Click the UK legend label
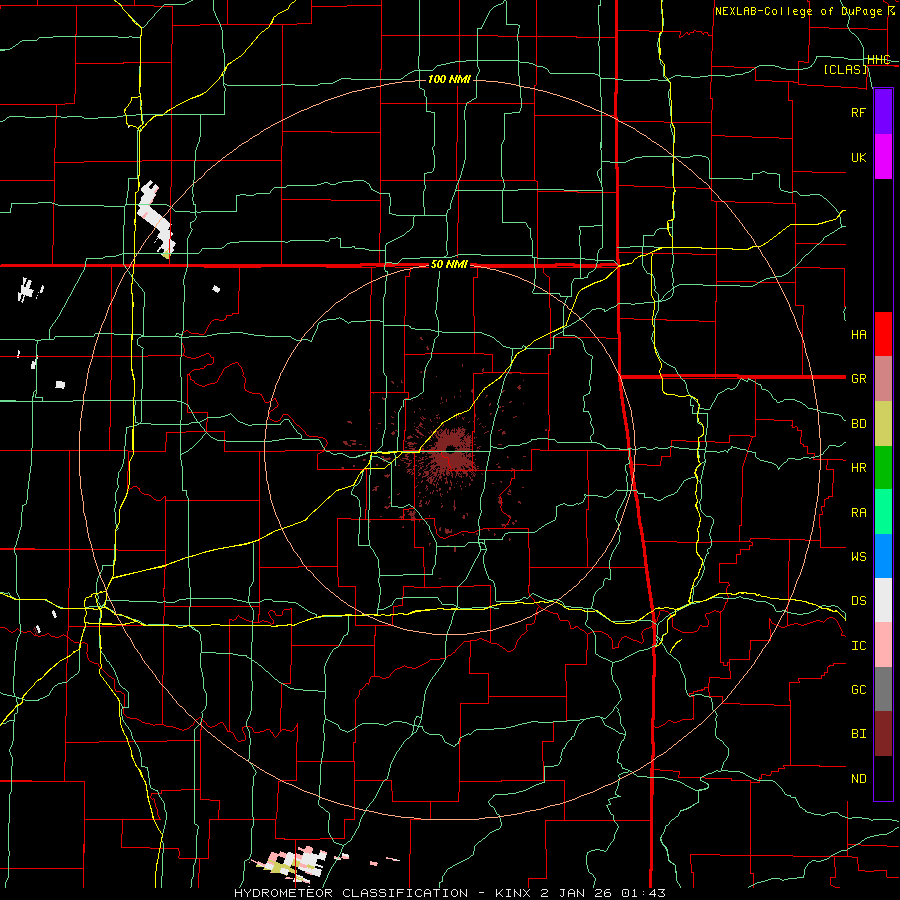 [858, 157]
